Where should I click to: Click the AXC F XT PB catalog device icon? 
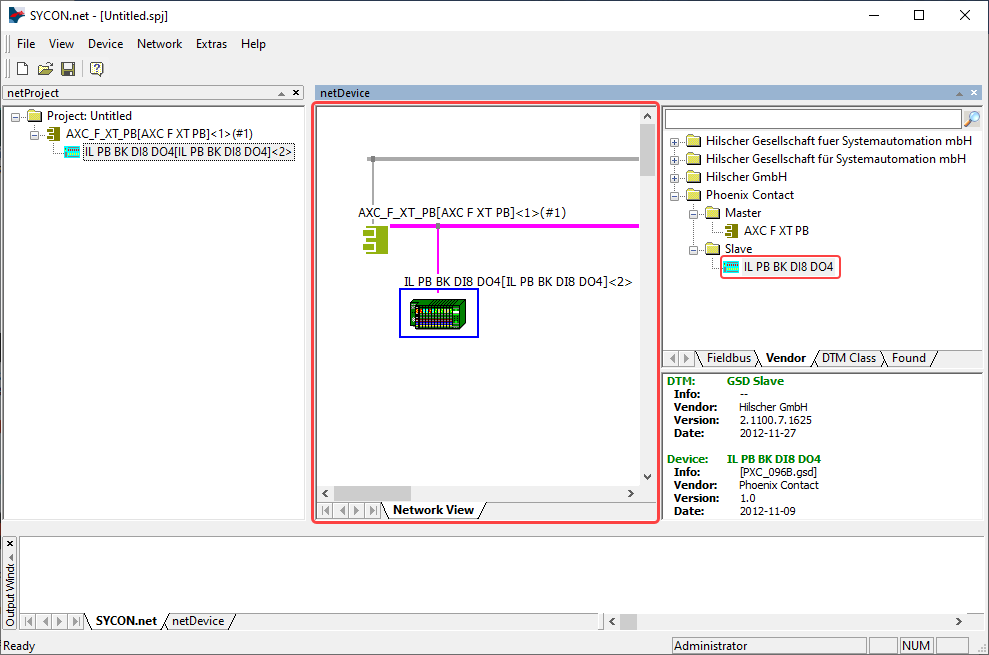(x=731, y=231)
